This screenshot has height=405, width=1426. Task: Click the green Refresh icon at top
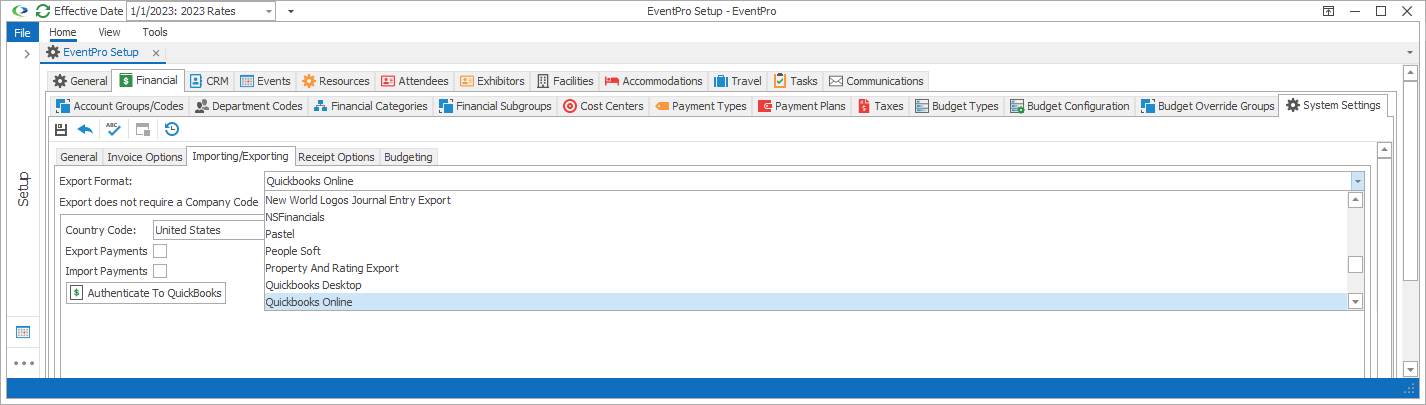click(x=42, y=11)
